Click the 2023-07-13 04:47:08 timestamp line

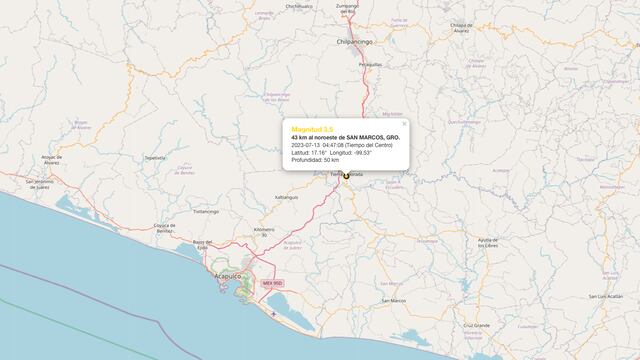pyautogui.click(x=342, y=145)
